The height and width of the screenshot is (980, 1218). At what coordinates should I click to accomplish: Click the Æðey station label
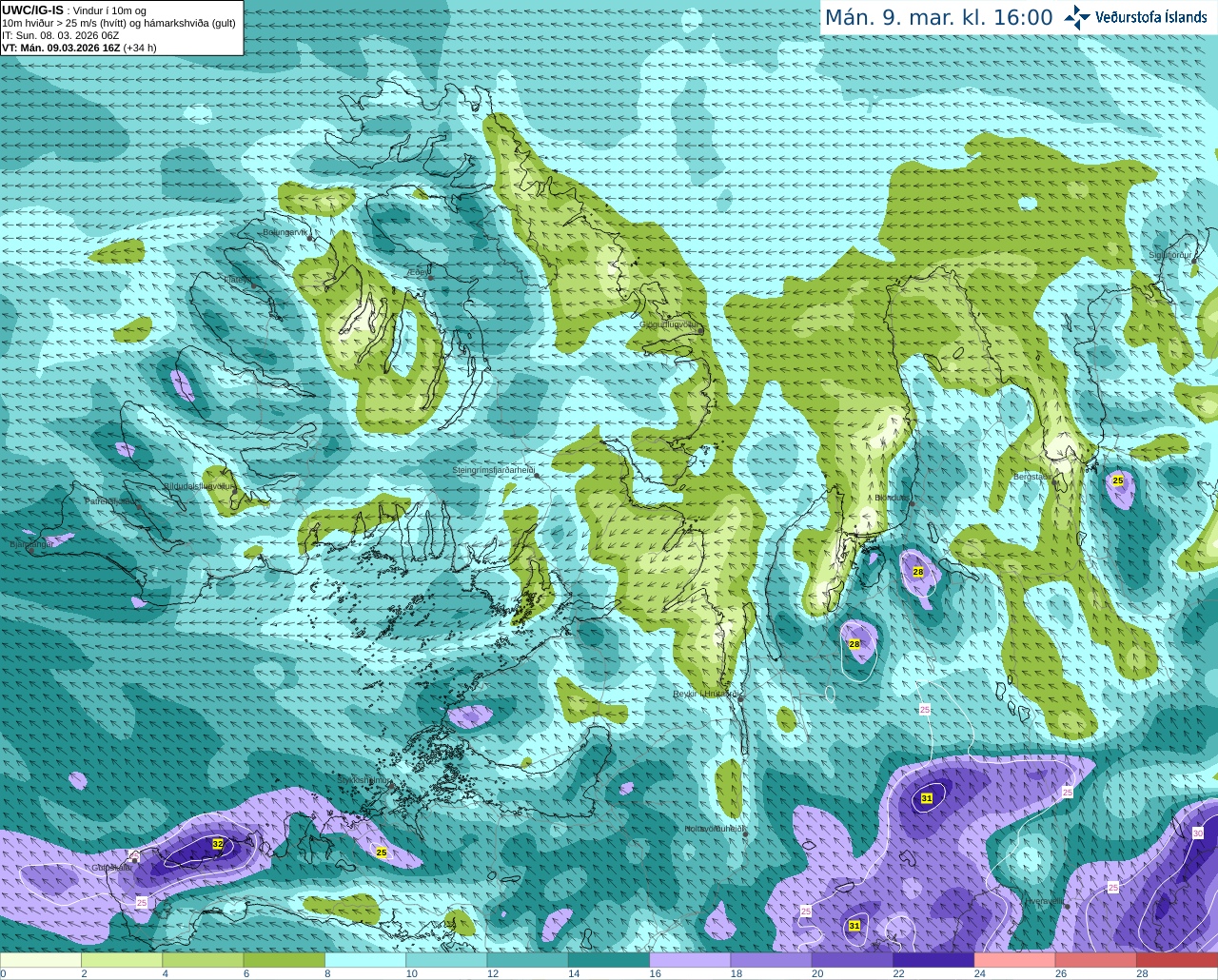point(417,272)
